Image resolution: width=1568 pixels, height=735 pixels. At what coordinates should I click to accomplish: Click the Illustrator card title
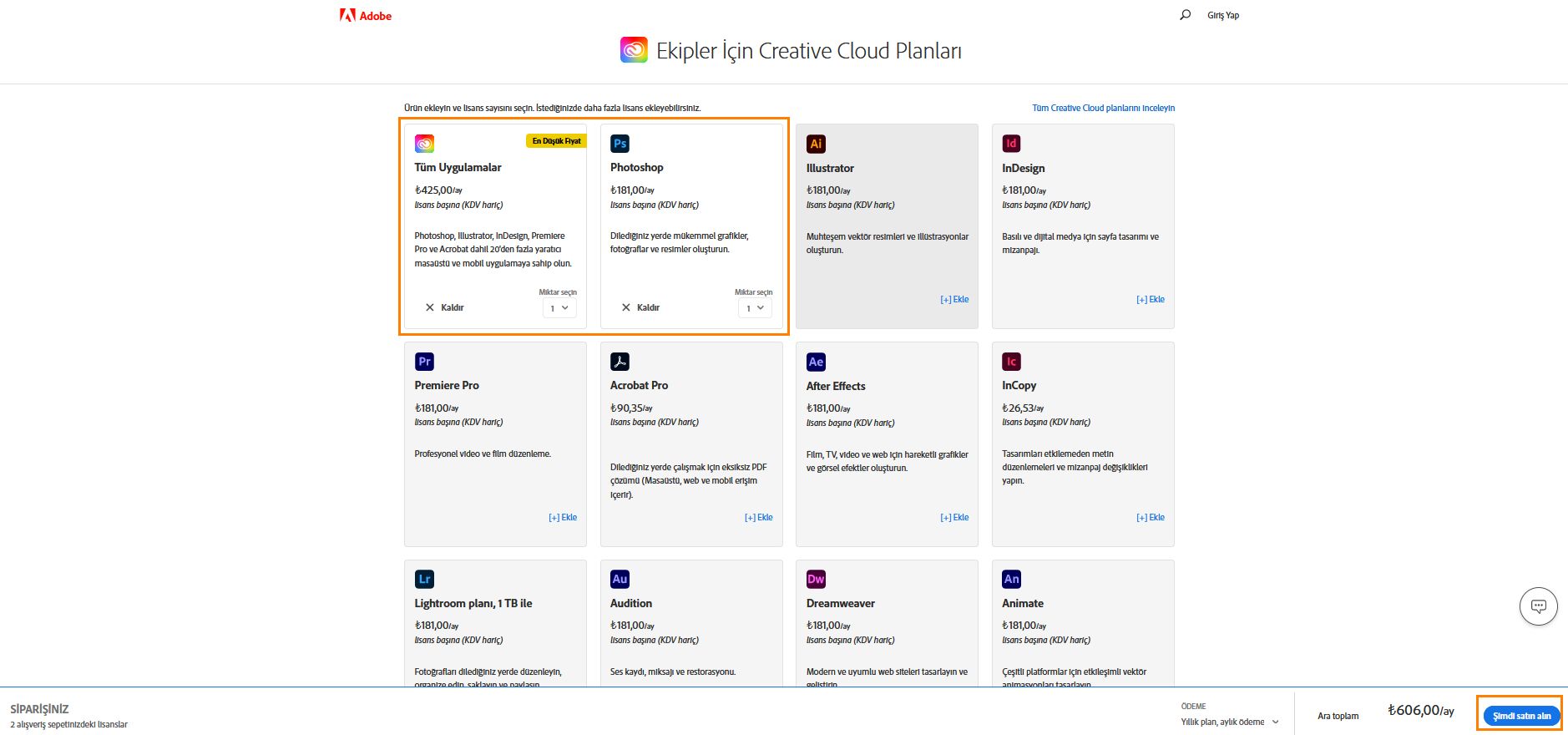click(x=830, y=168)
